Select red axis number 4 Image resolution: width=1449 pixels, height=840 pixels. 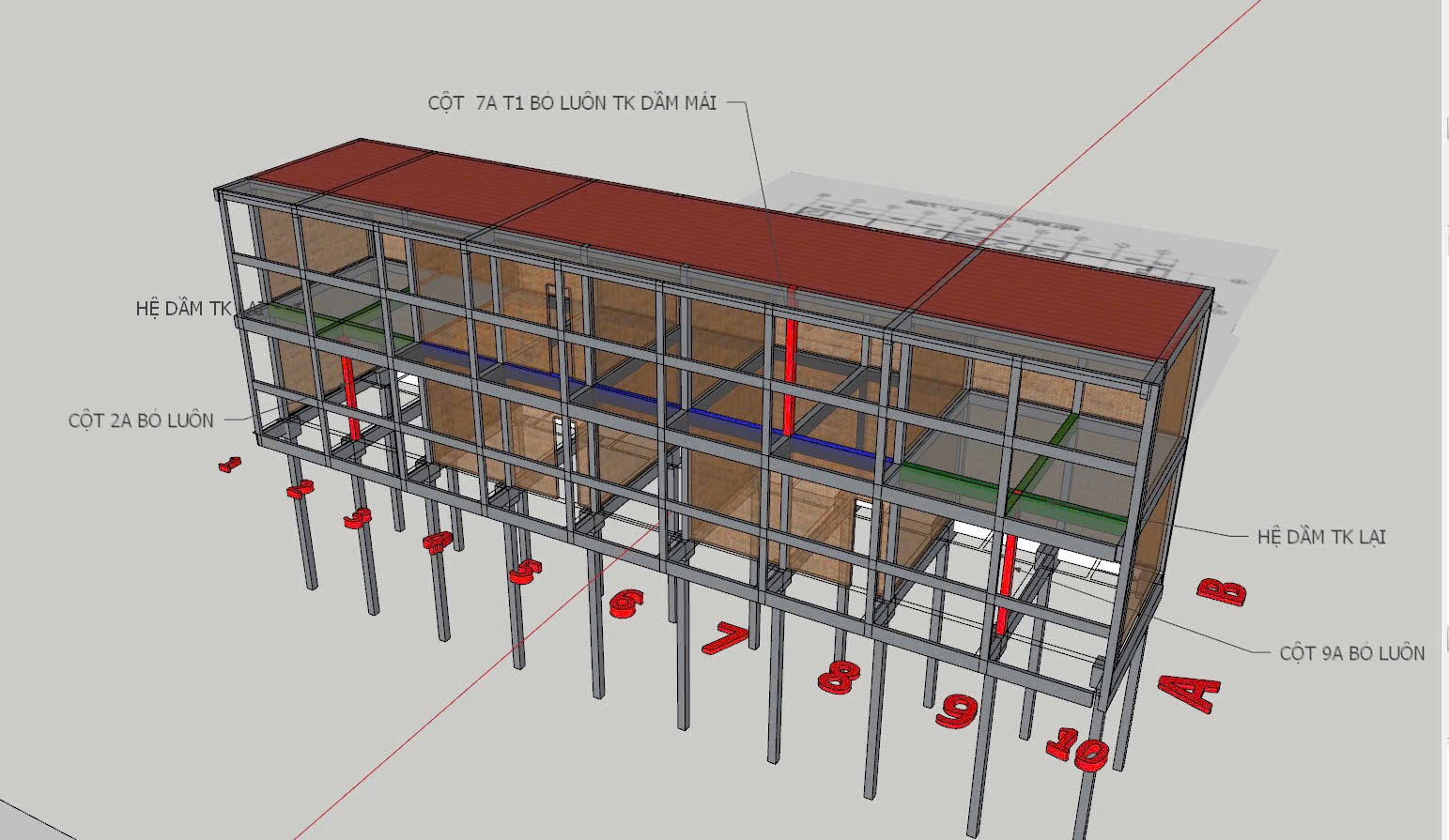pyautogui.click(x=438, y=542)
